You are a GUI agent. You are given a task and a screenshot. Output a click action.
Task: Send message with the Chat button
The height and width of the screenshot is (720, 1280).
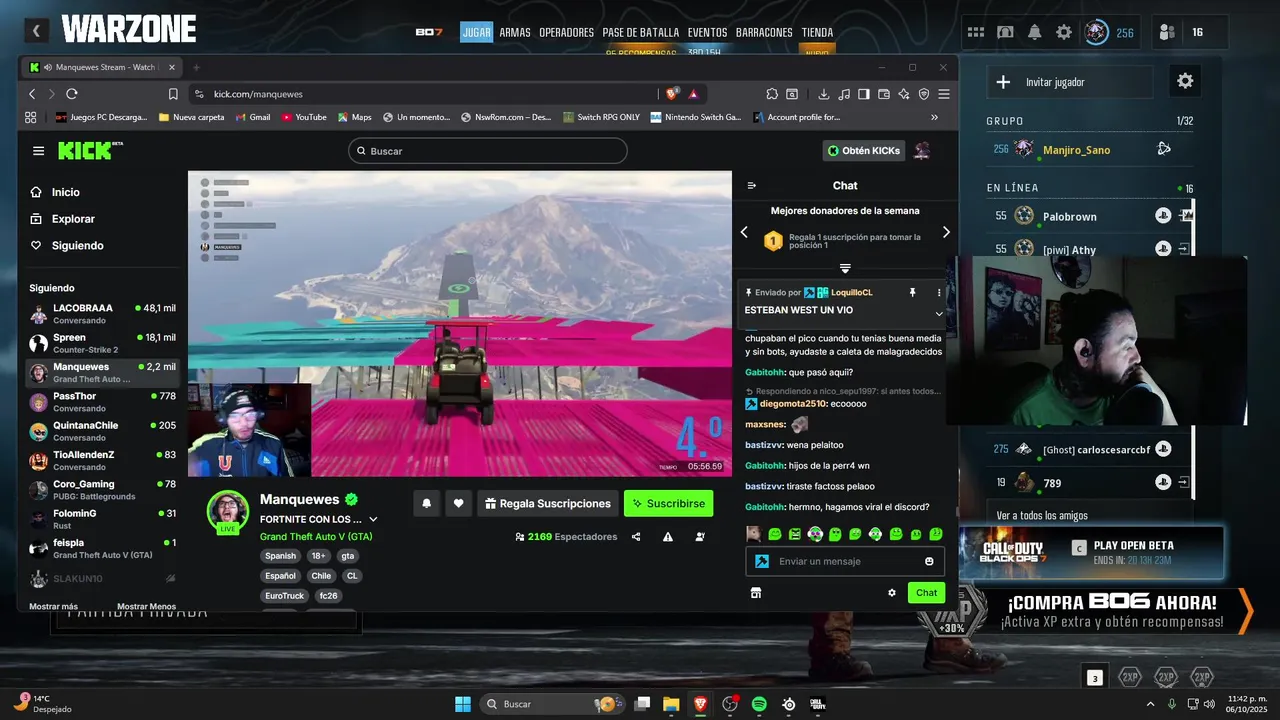point(926,593)
